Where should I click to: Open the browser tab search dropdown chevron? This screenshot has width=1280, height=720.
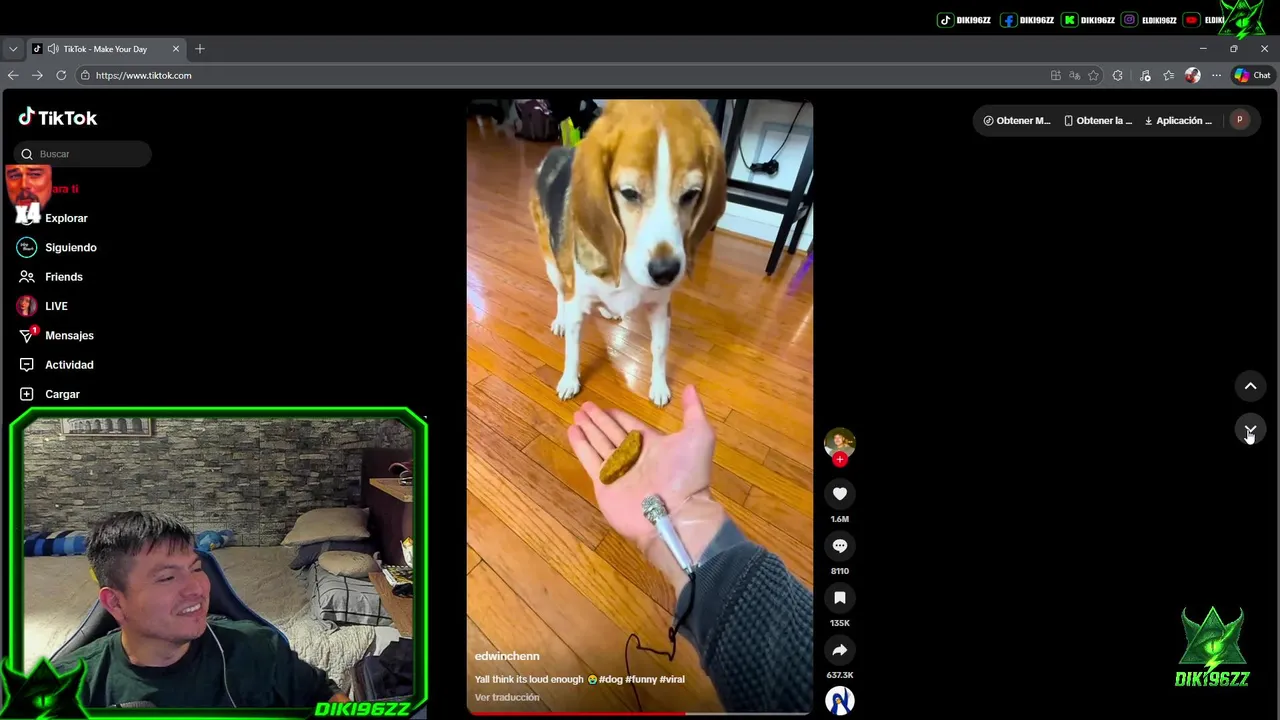tap(13, 49)
